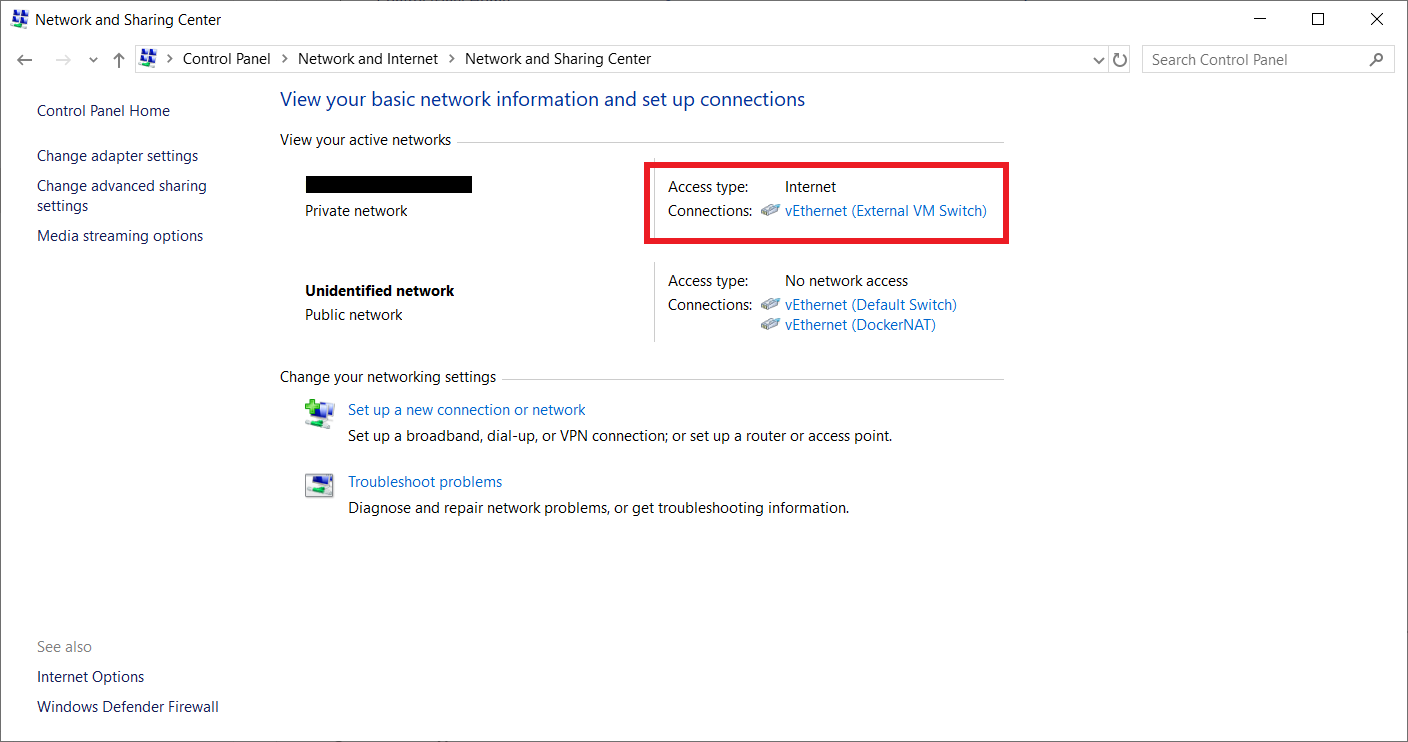1408x742 pixels.
Task: Open Change advanced sharing settings
Action: (122, 196)
